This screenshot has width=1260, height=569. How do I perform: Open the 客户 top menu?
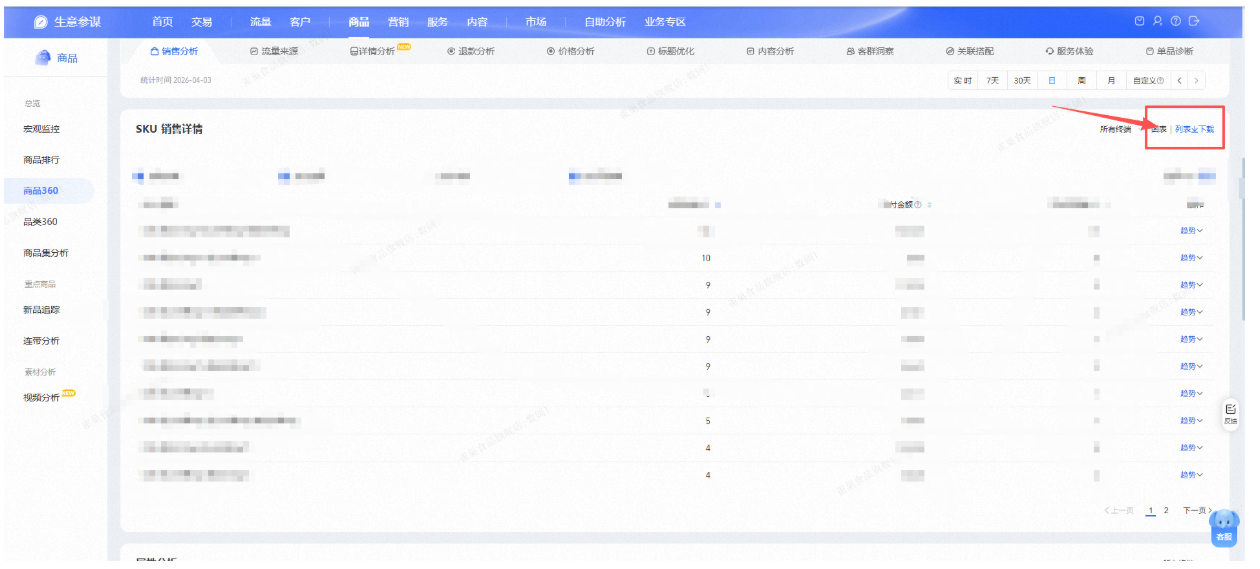coord(300,22)
